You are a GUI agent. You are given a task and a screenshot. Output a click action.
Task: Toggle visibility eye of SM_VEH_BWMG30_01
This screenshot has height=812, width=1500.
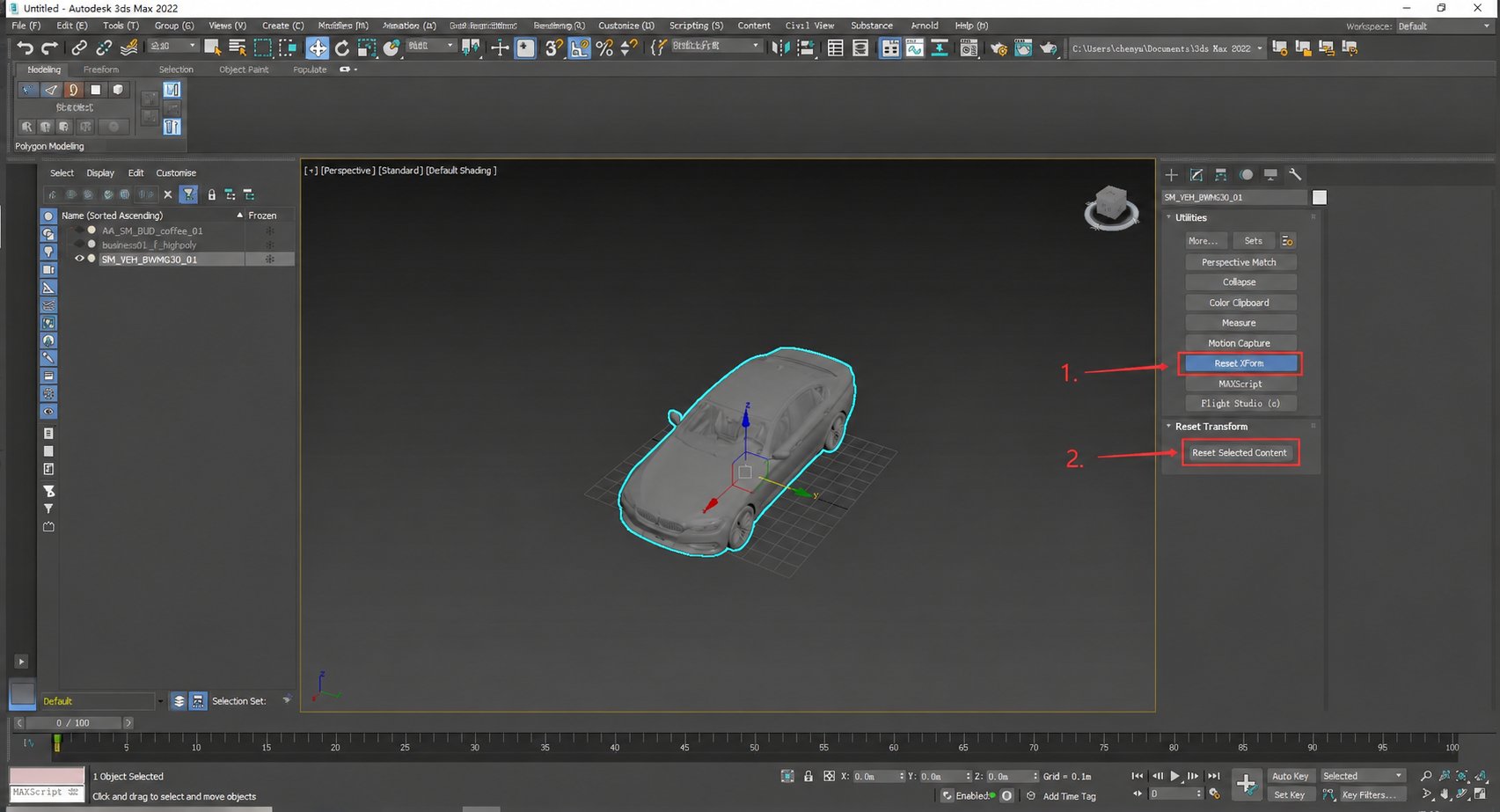pyautogui.click(x=79, y=260)
